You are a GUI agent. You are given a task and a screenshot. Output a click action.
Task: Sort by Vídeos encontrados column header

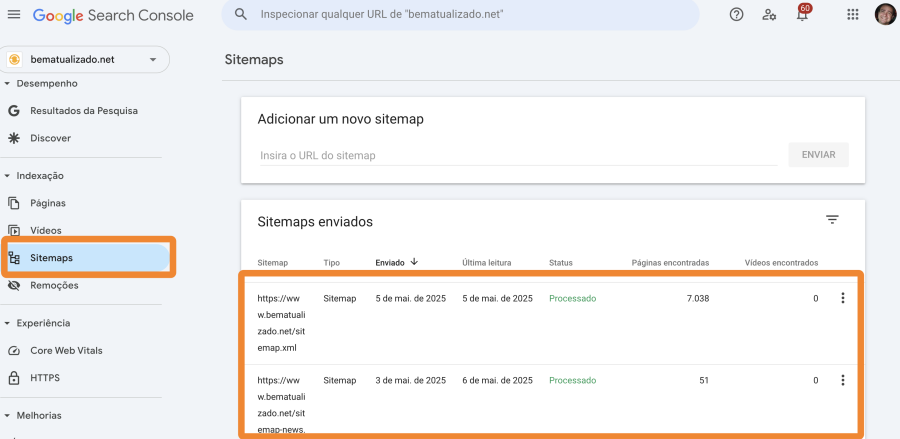(781, 263)
